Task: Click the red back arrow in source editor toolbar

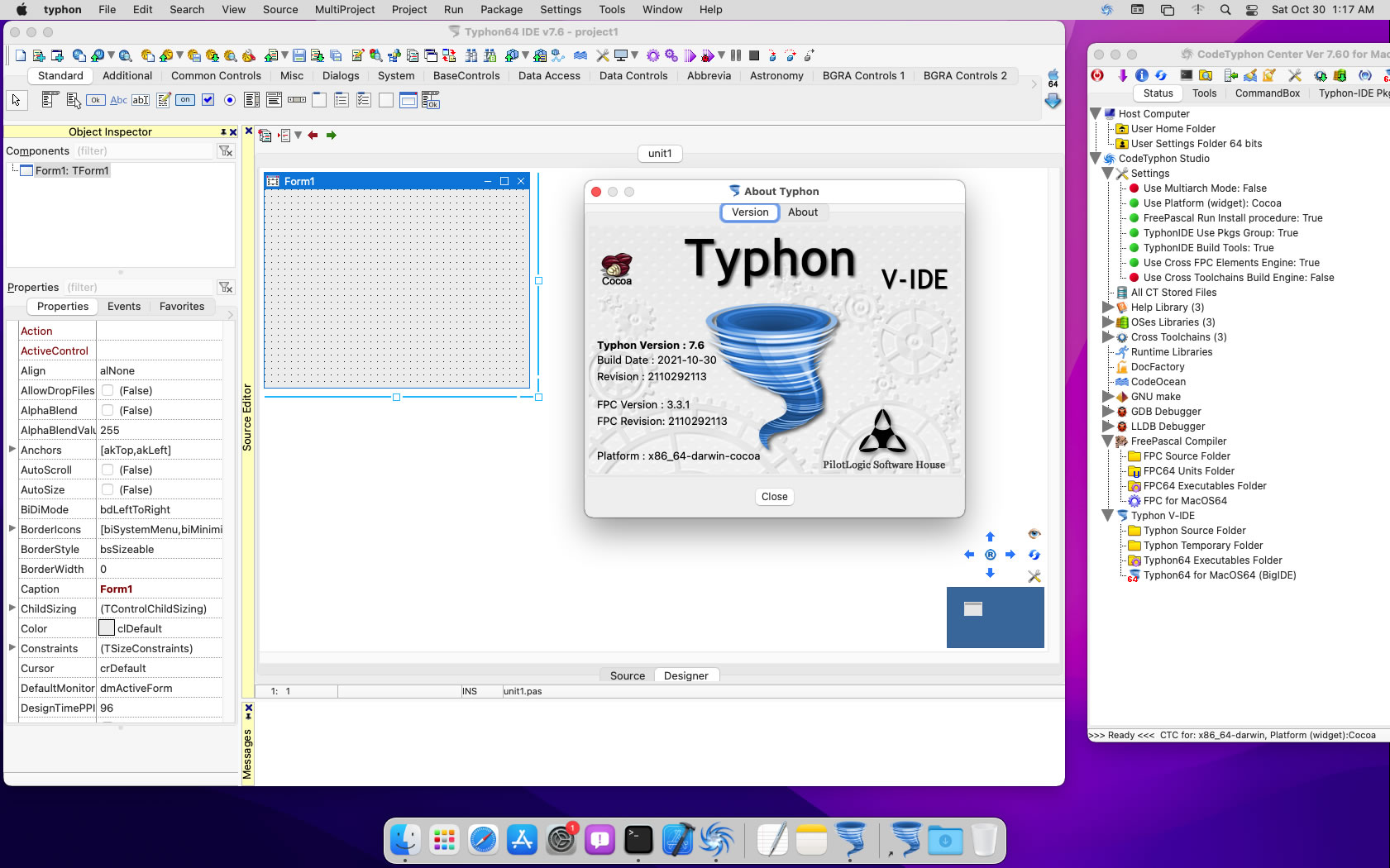Action: tap(313, 136)
